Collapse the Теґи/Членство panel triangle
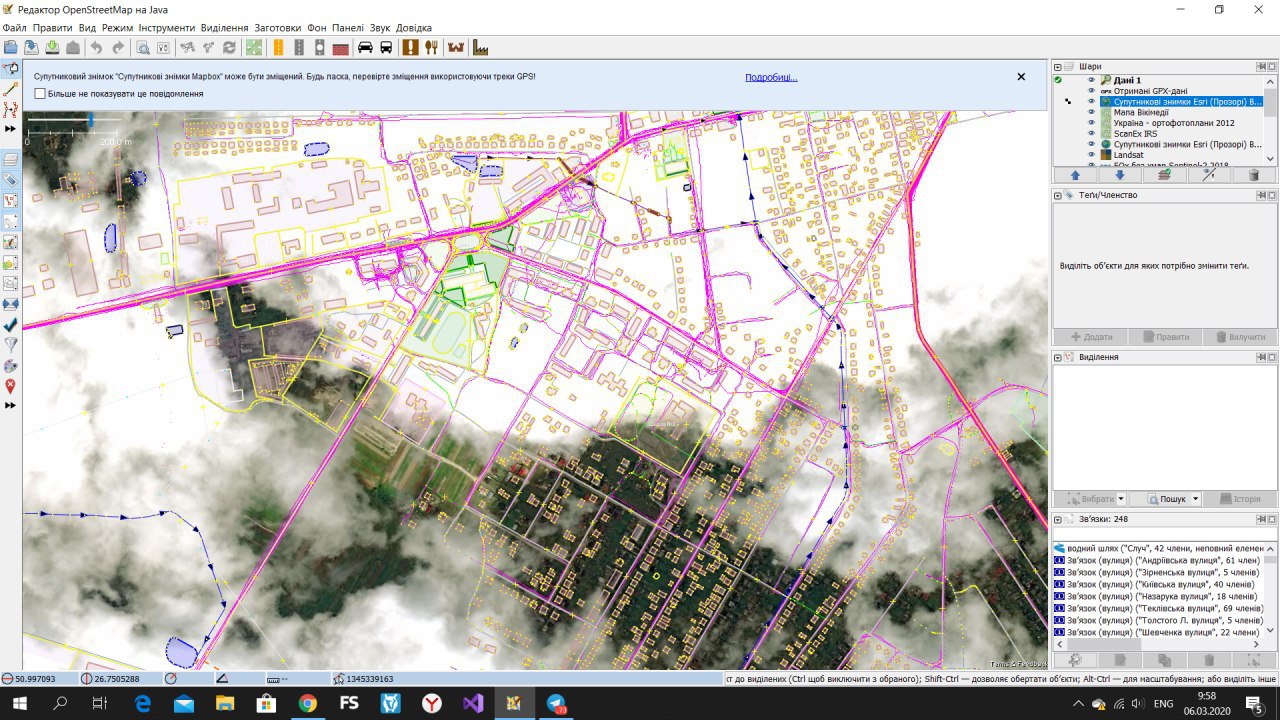 (x=1058, y=195)
